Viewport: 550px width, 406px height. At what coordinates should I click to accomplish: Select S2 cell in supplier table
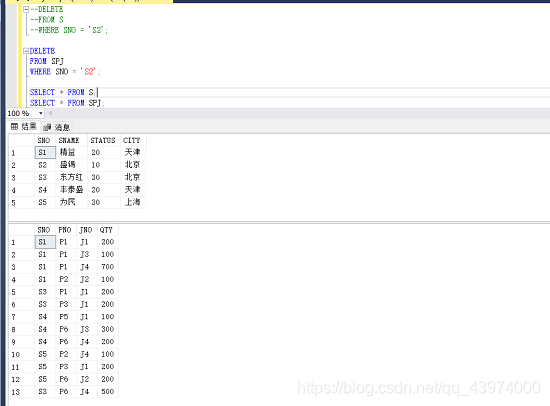coord(45,165)
